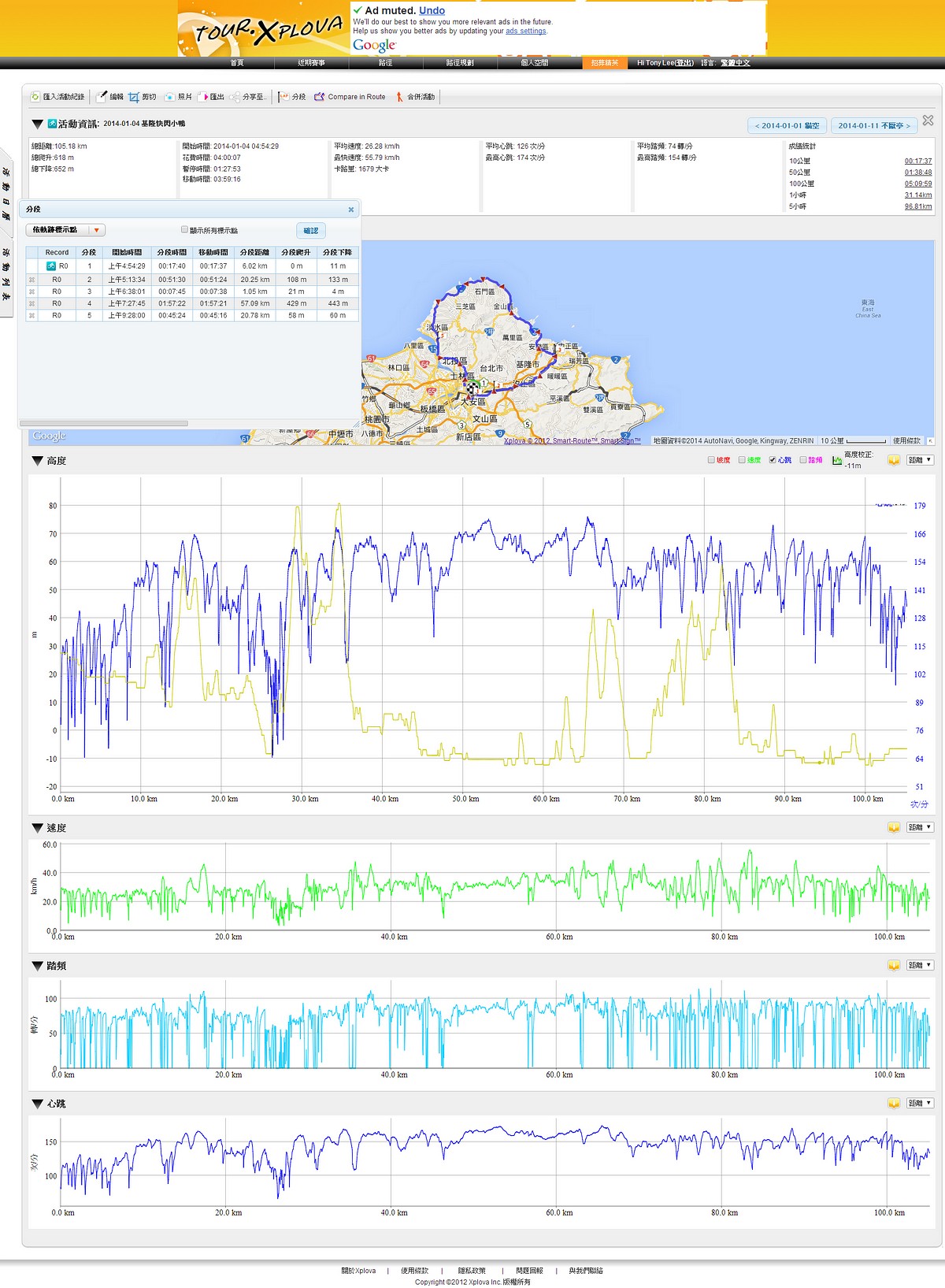Open the 分享至 share icon
The height and width of the screenshot is (1288, 945).
pos(235,97)
